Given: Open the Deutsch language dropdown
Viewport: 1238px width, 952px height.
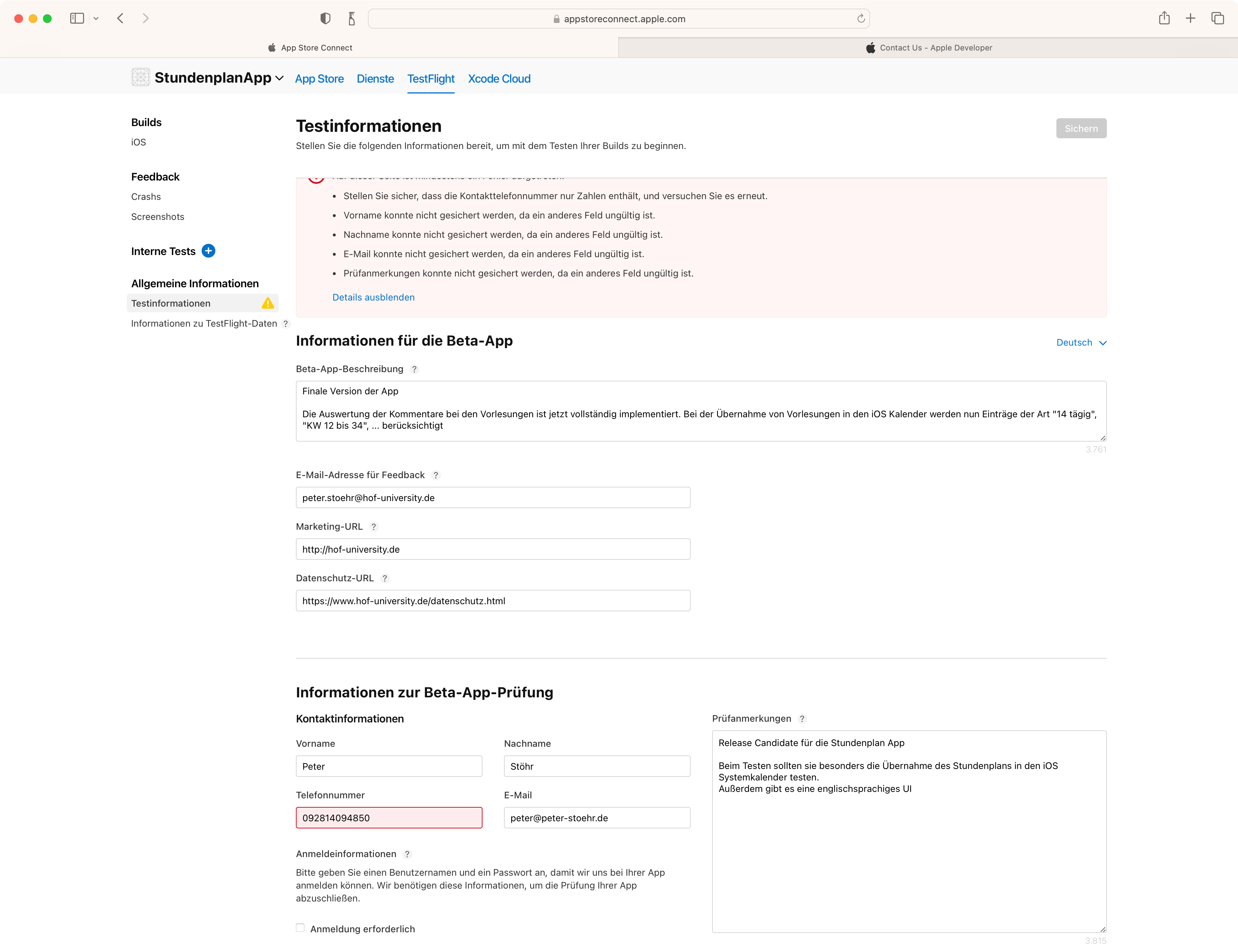Looking at the screenshot, I should tap(1081, 343).
